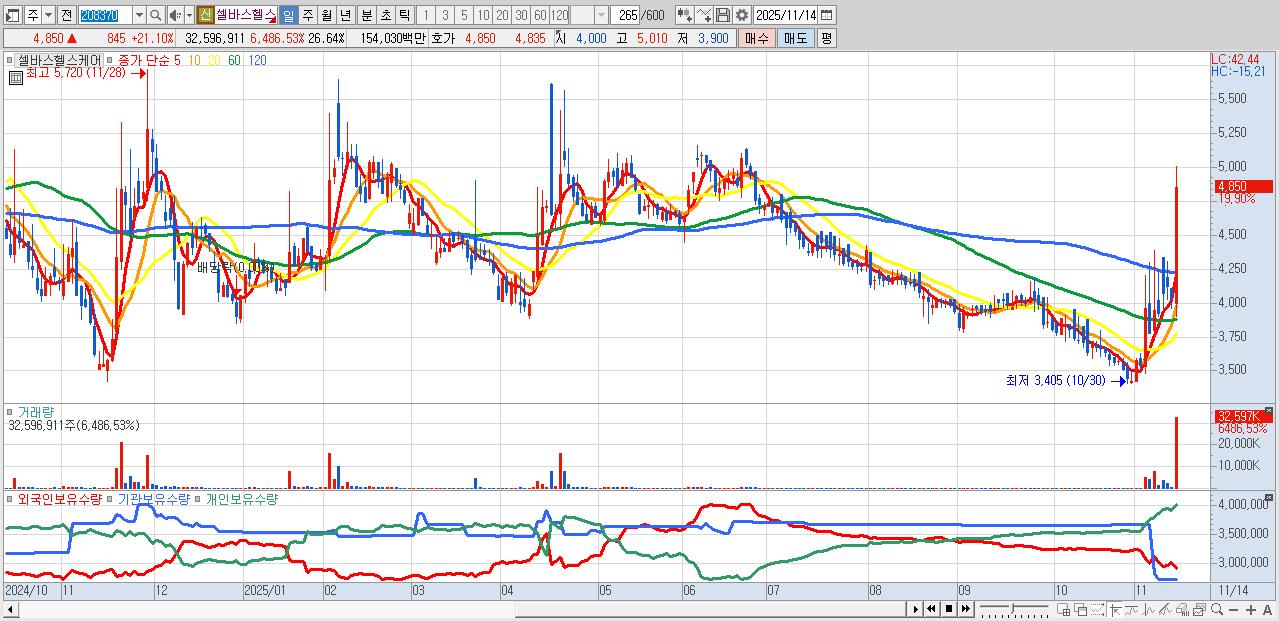Toggle the 거래량 volume indicator marker

[11, 411]
